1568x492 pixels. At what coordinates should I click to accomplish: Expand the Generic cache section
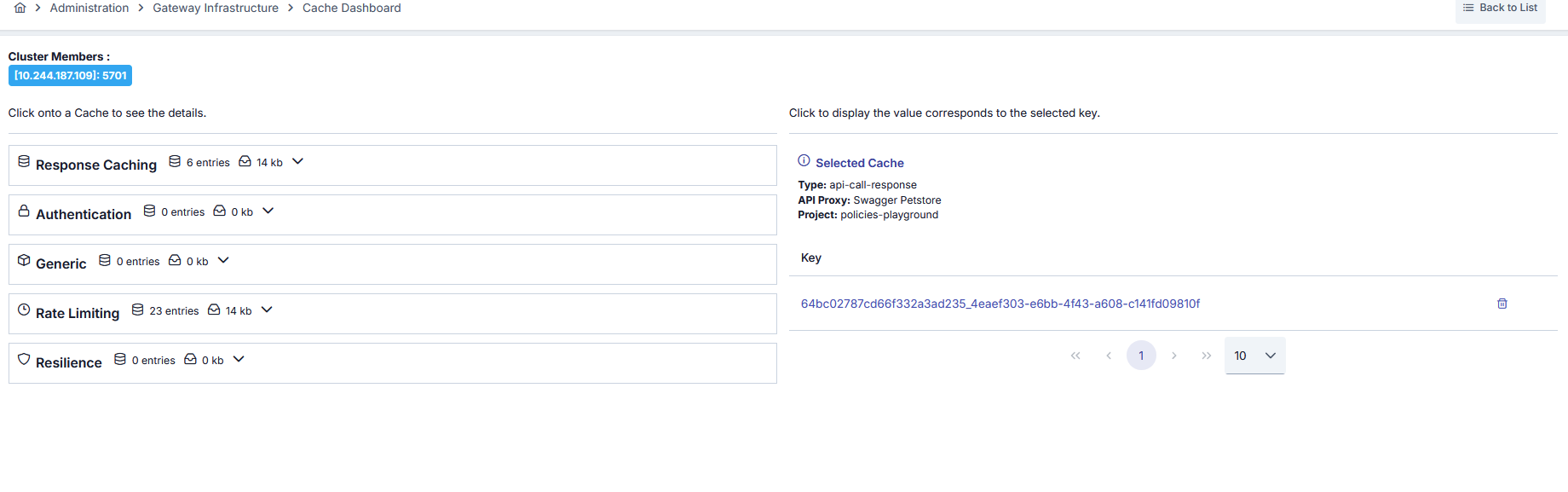(223, 260)
